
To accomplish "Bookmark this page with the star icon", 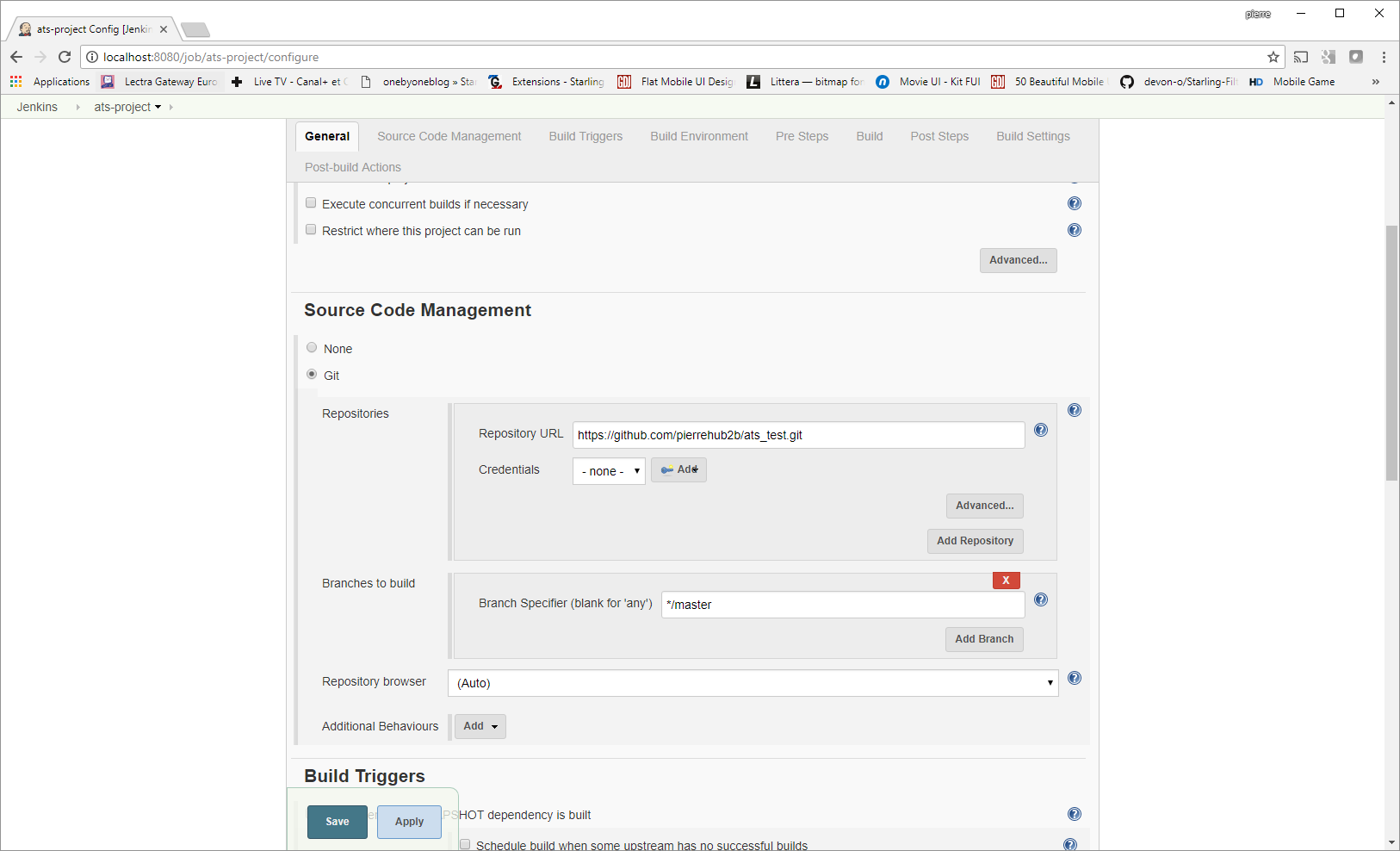I will pyautogui.click(x=1273, y=57).
